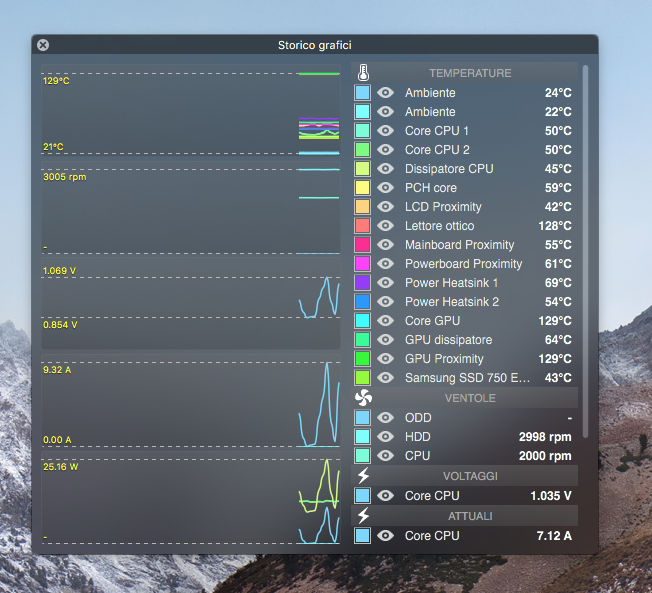Click the VENTOLE section header

pos(465,398)
